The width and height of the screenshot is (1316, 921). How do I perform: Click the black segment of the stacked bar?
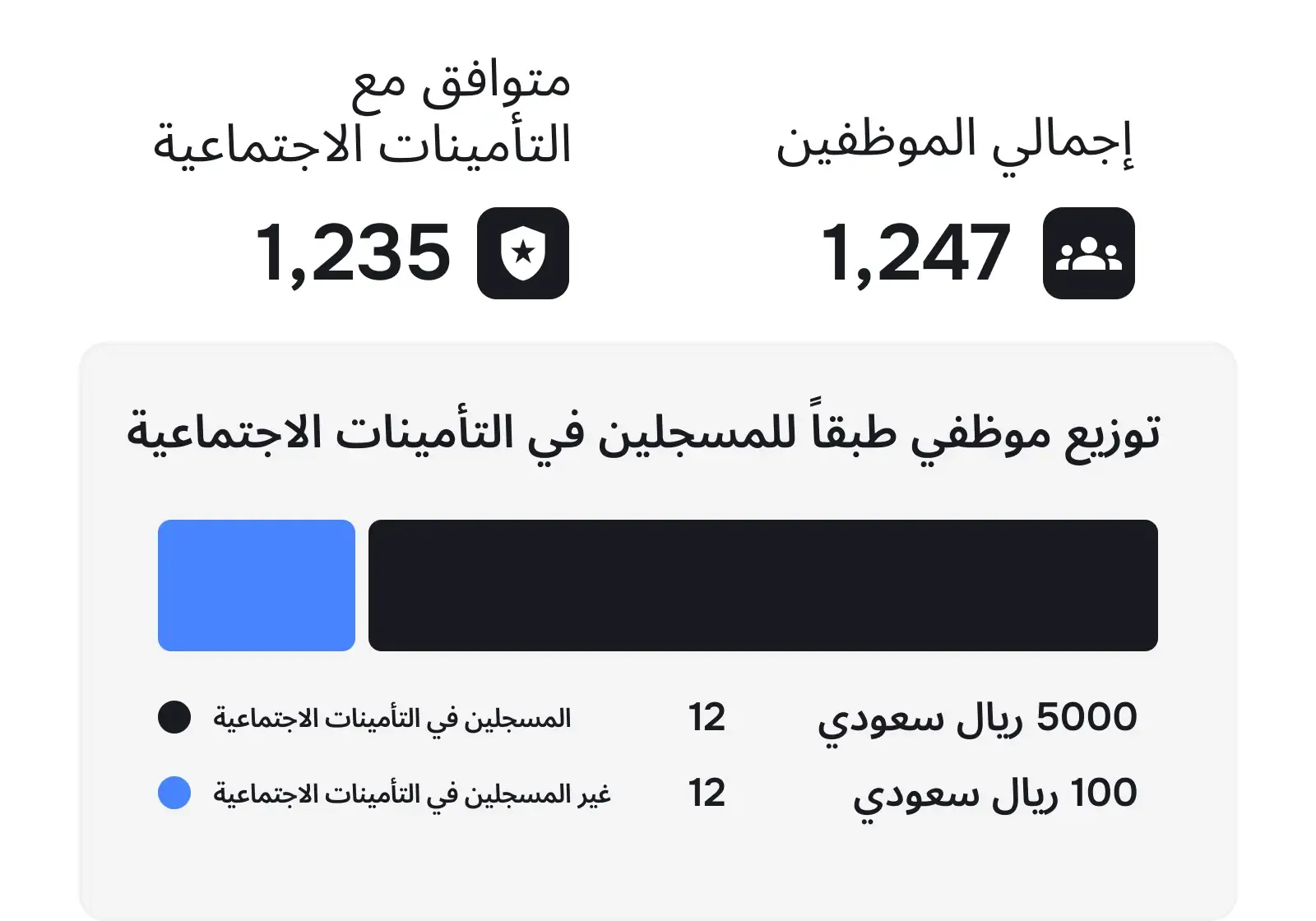(761, 585)
